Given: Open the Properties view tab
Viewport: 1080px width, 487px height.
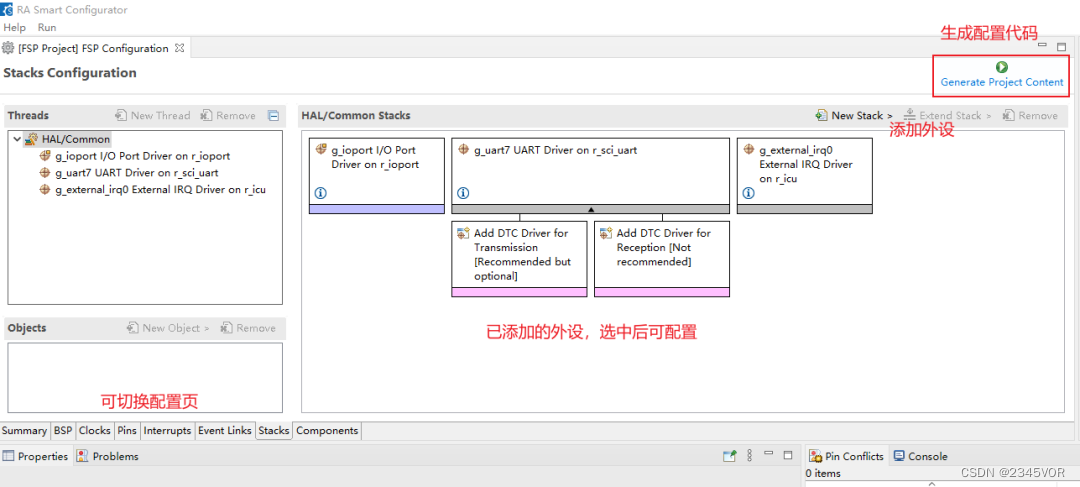Looking at the screenshot, I should (36, 456).
